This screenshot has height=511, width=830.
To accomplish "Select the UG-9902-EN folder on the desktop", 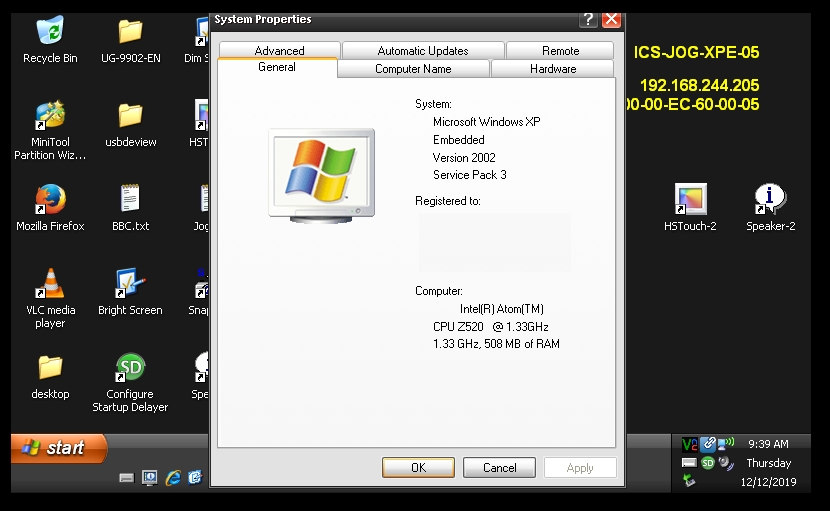I will coord(130,32).
